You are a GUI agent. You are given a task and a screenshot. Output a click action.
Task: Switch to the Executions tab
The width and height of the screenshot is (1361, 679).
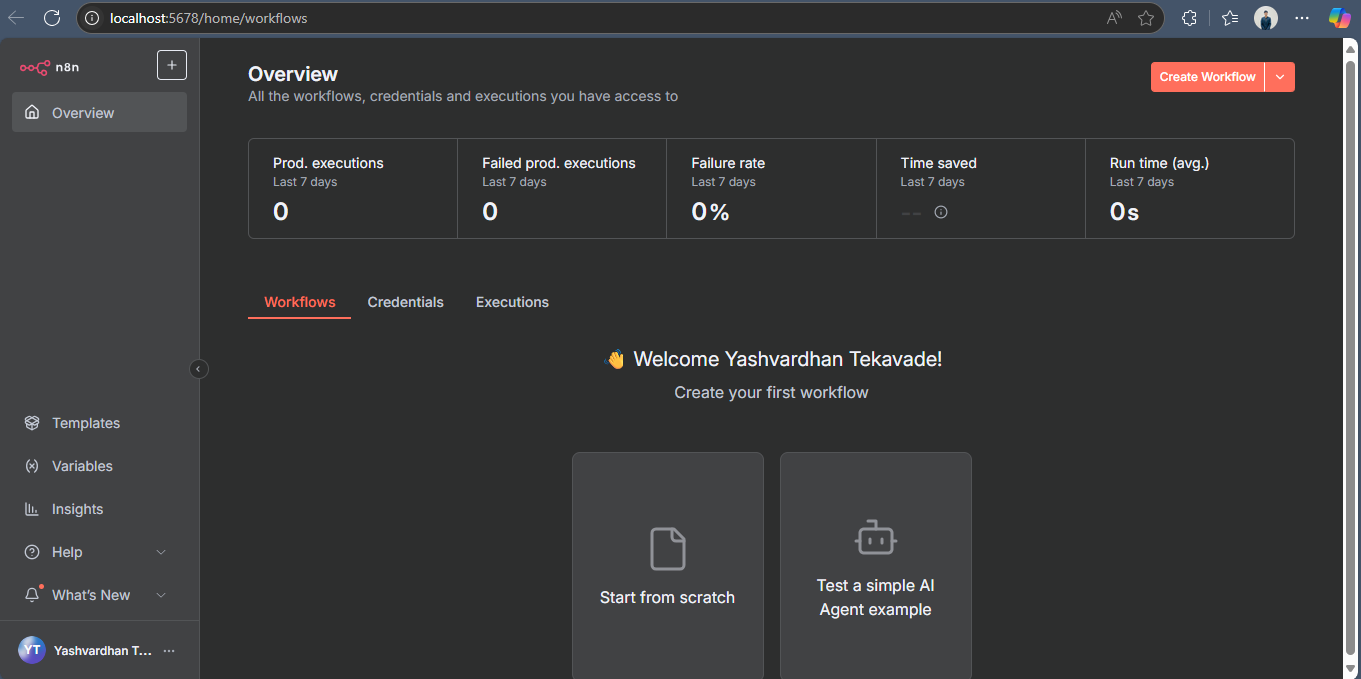click(x=512, y=302)
